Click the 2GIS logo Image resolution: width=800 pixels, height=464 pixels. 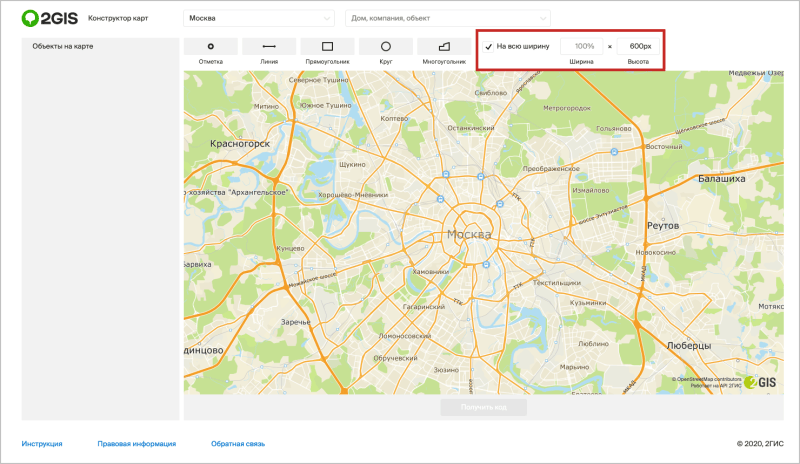tap(49, 18)
